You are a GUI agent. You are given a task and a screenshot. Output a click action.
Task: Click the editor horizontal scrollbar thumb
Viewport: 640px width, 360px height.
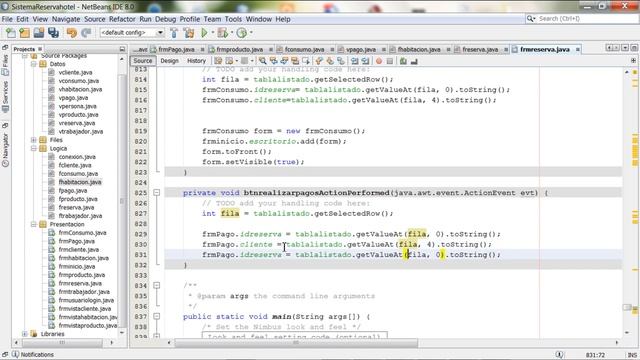click(296, 343)
